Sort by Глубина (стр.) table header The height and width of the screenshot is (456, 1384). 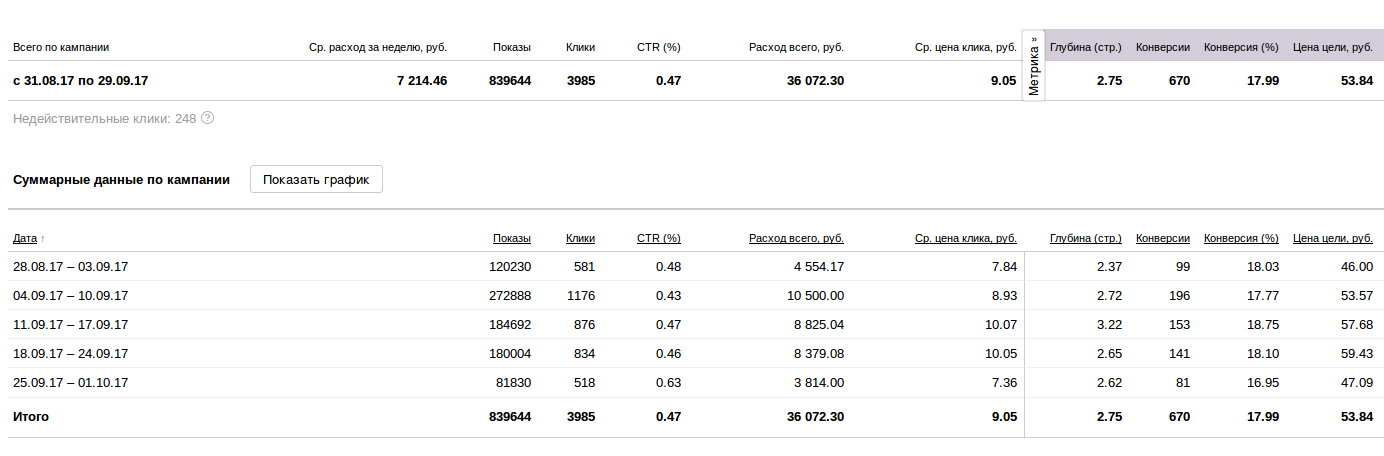[x=1085, y=239]
